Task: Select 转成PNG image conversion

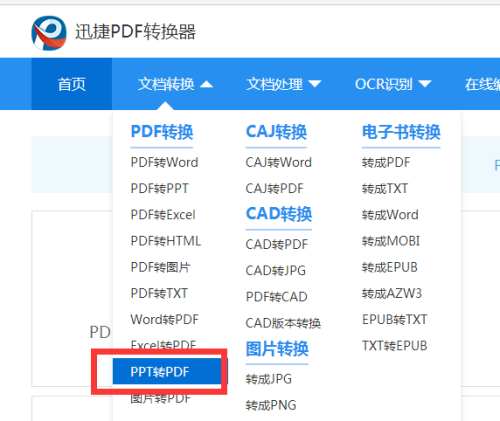Action: click(x=271, y=405)
